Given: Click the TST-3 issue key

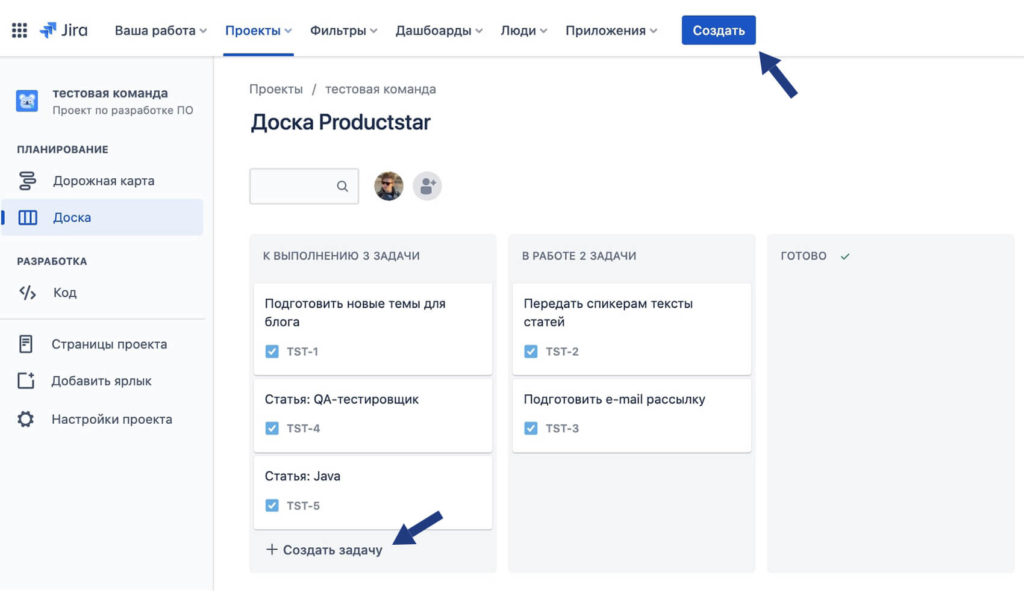Looking at the screenshot, I should click(562, 428).
